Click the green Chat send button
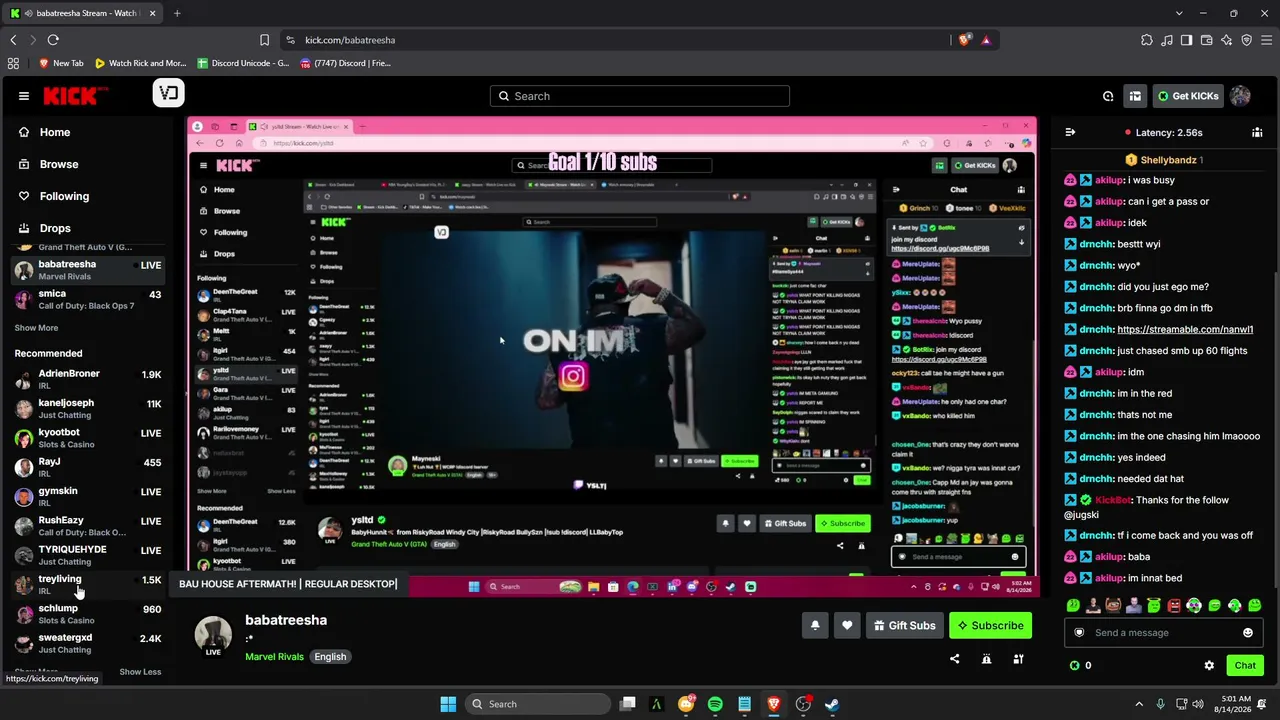 [x=1245, y=665]
